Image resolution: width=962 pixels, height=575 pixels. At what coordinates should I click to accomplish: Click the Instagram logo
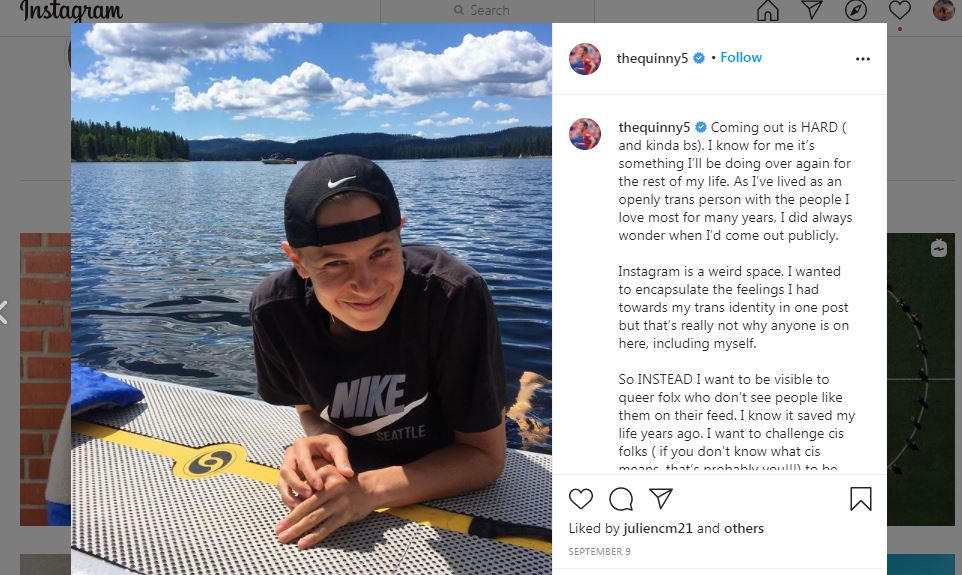click(71, 11)
